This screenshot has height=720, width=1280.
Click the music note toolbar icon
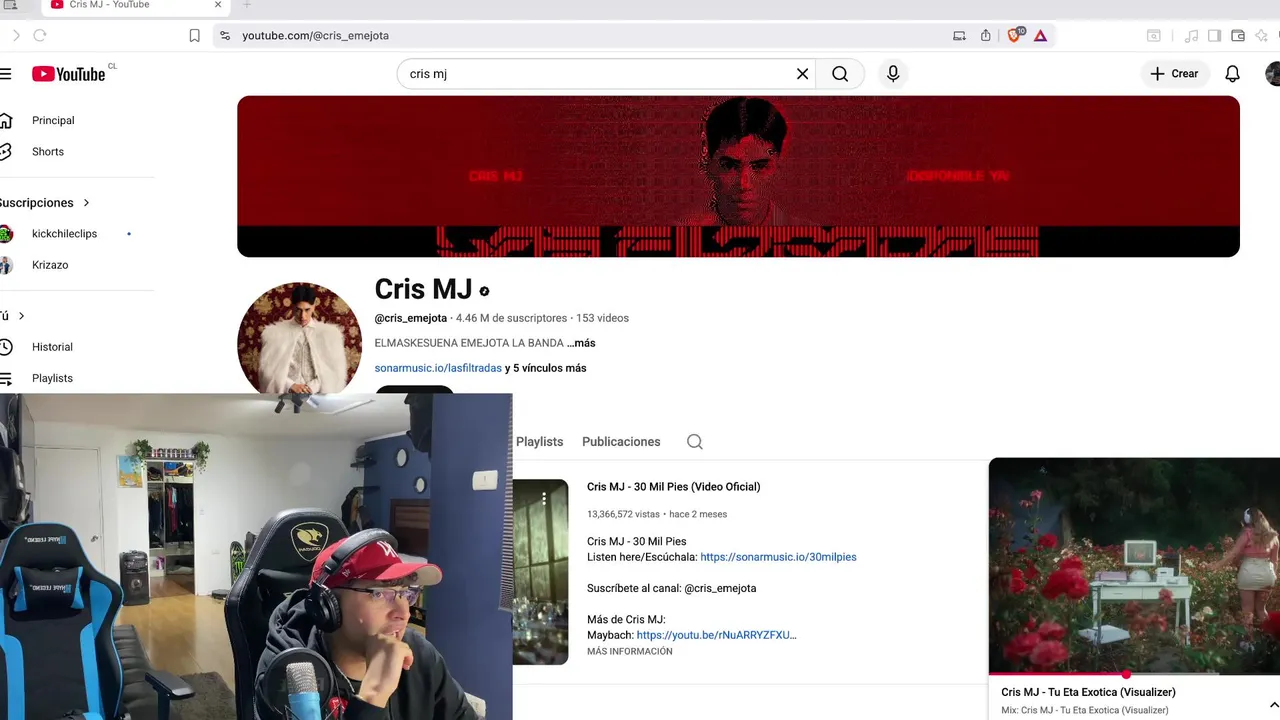[x=1191, y=35]
